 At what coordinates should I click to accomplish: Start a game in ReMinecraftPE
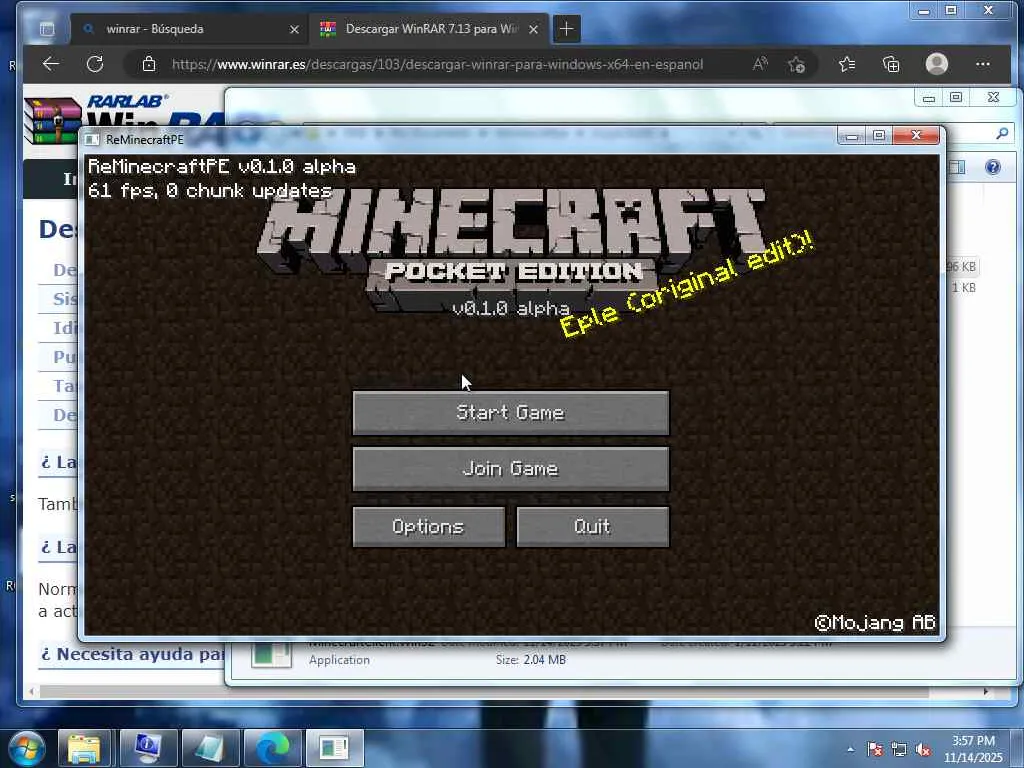511,413
